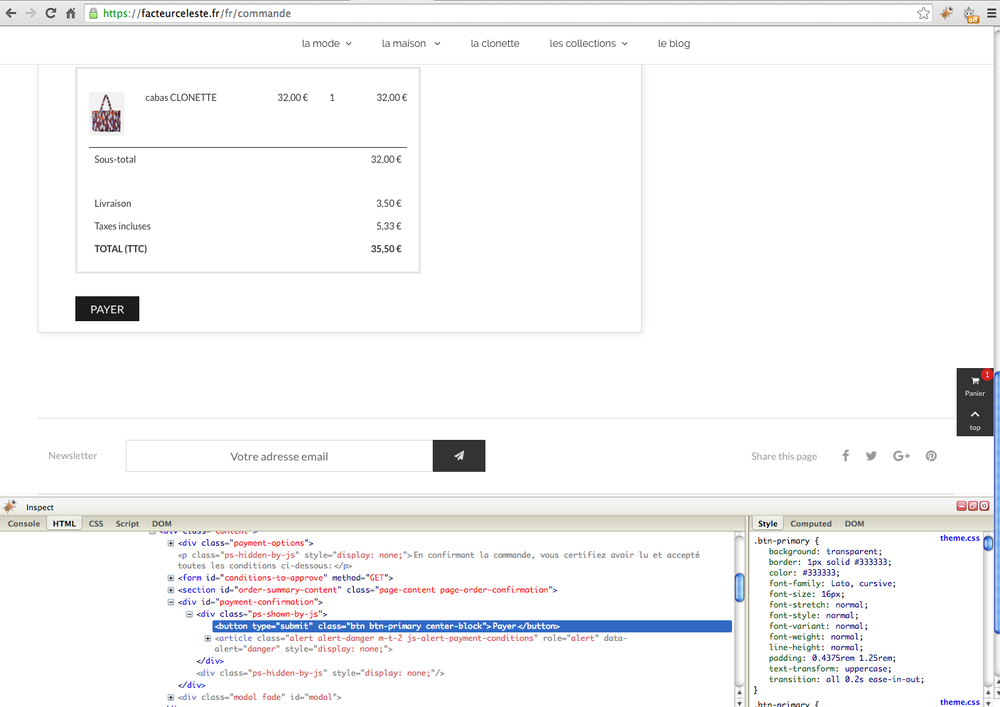1000x707 pixels.
Task: Click the Firebug bug logo icon
Action: pyautogui.click(x=10, y=507)
